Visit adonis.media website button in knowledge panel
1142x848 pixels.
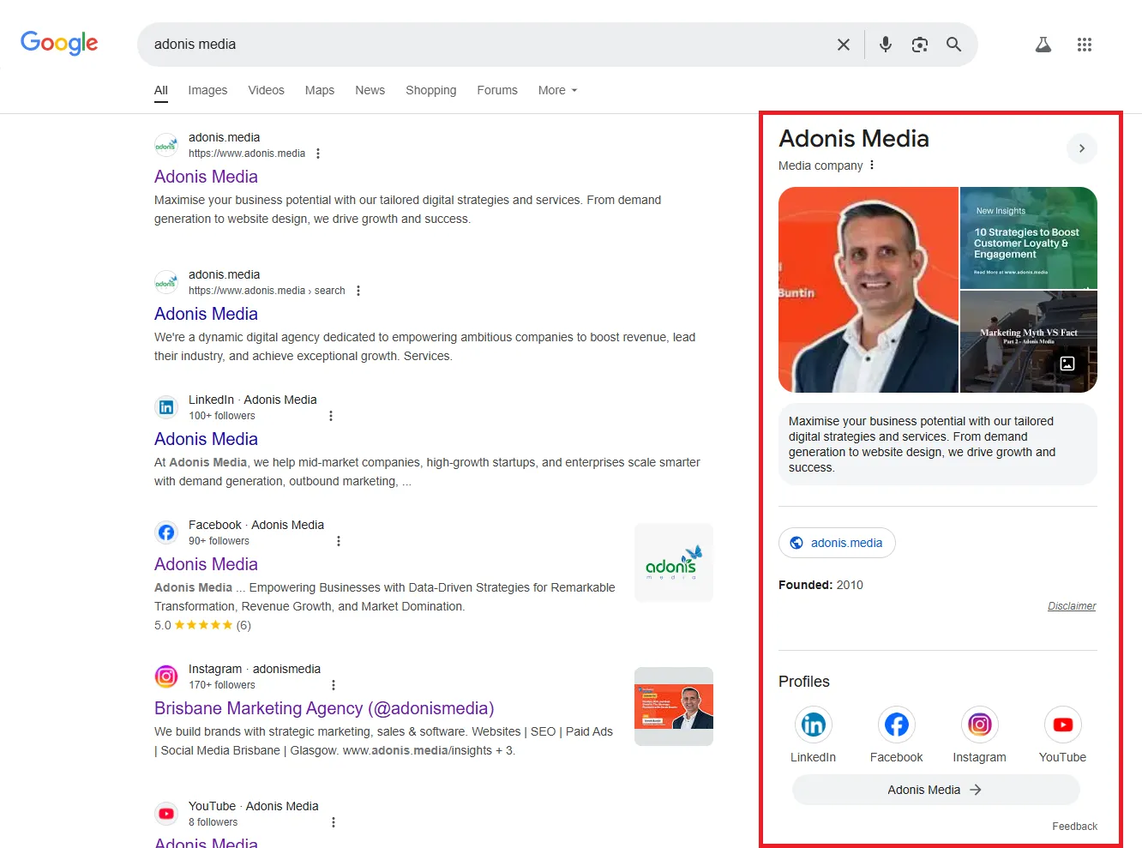tap(837, 543)
